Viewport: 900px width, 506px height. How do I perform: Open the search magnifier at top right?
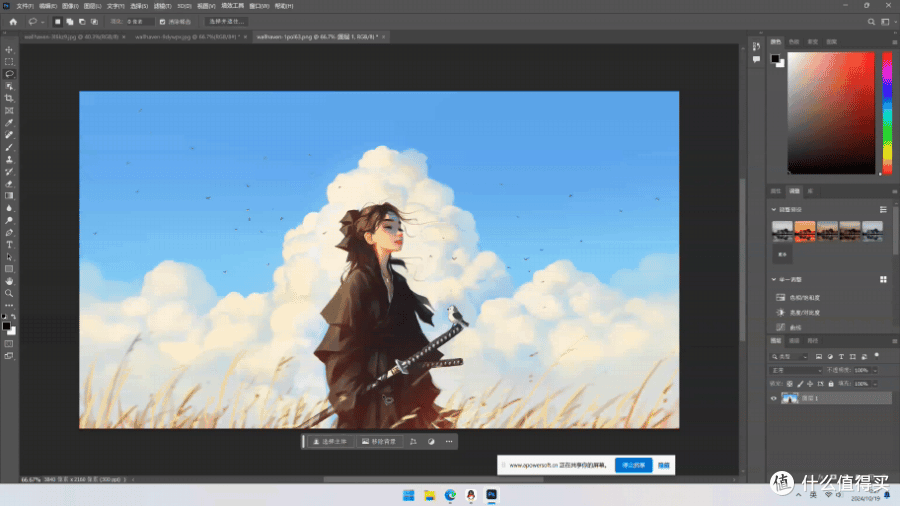tap(871, 22)
